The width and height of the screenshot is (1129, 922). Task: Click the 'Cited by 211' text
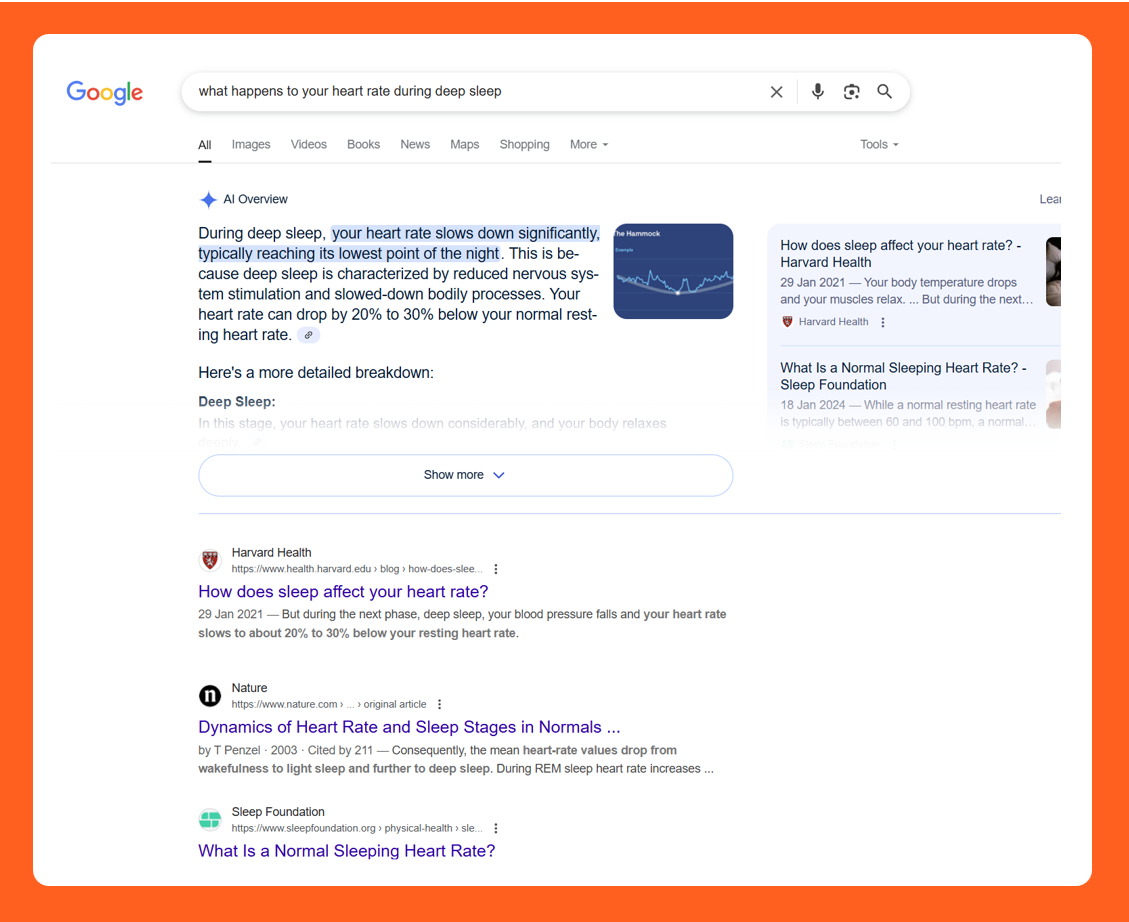click(341, 750)
